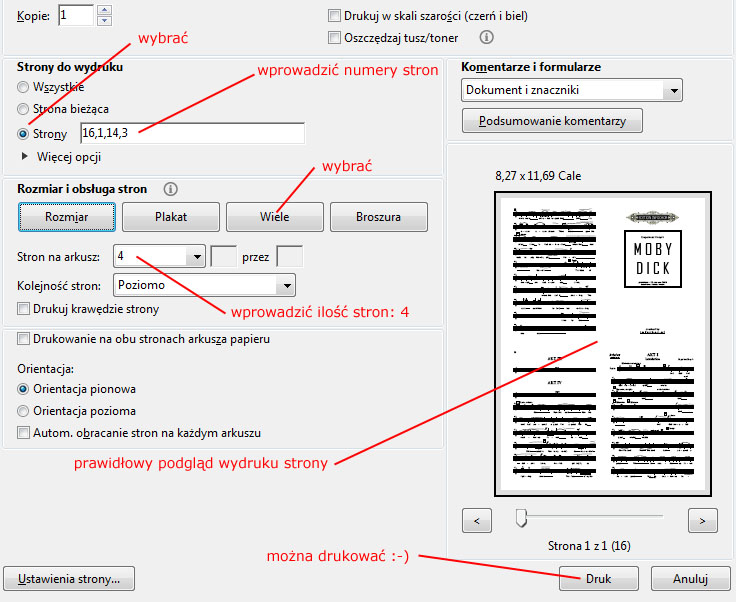
Task: Open the Kolejność stron dropdown
Action: pos(204,285)
